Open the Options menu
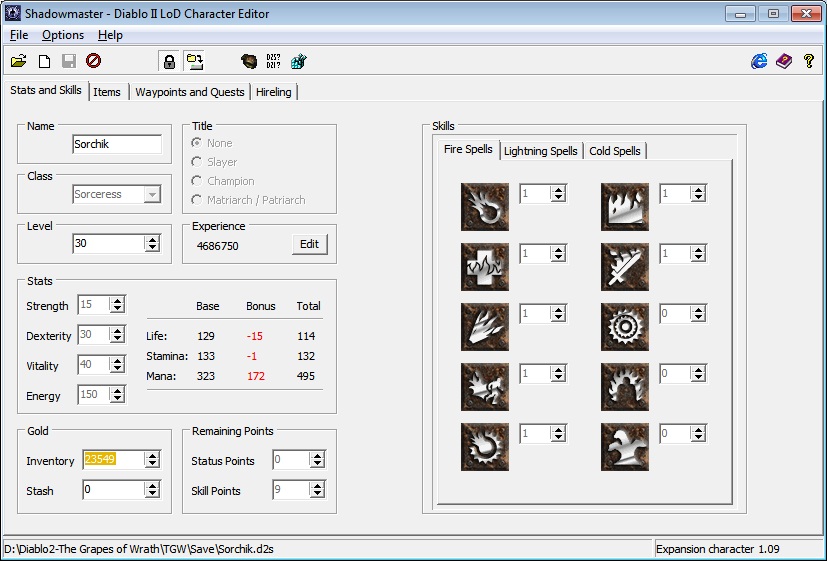The image size is (827, 561). click(x=63, y=35)
